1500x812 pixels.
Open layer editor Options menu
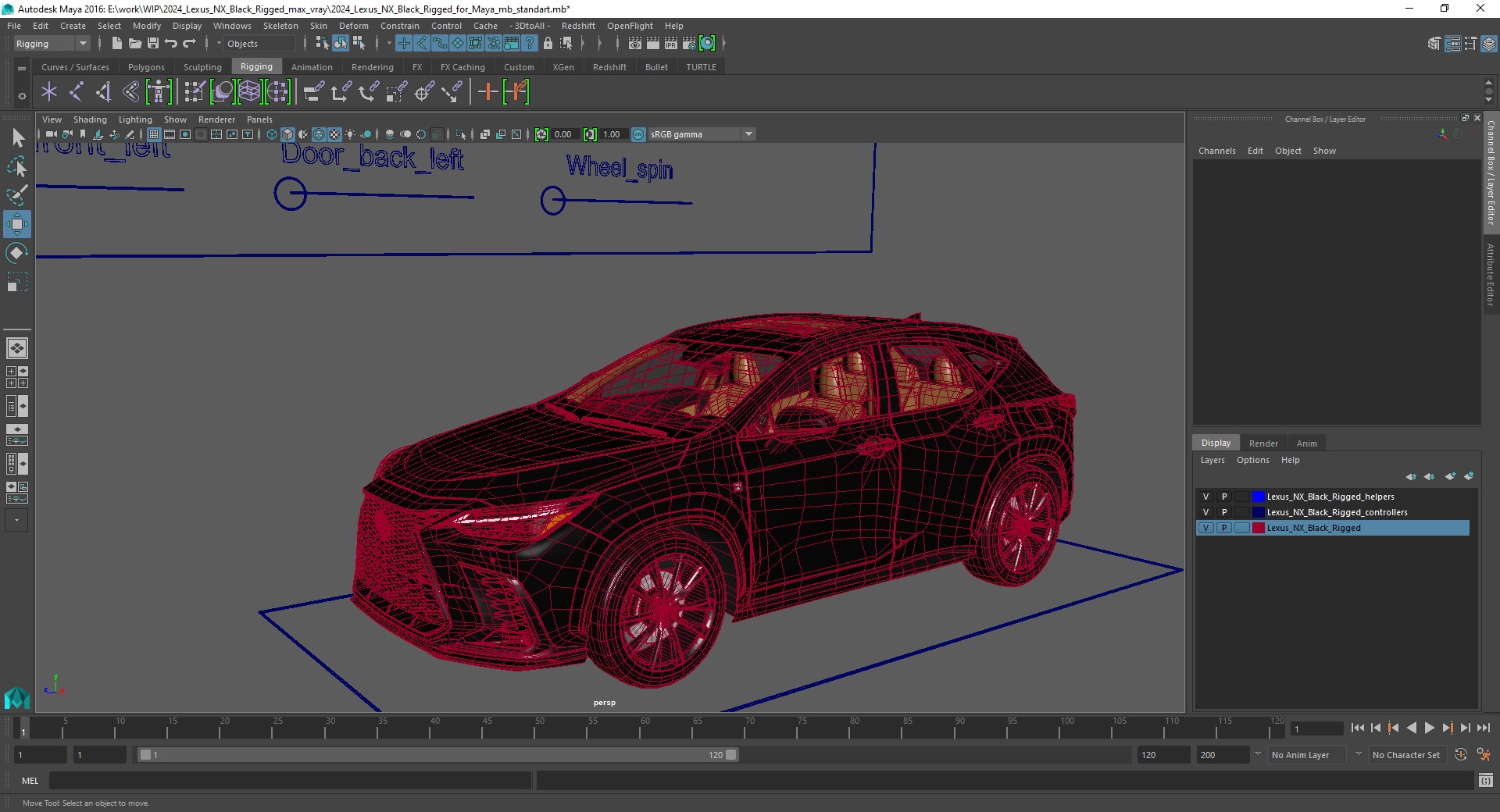[1252, 460]
